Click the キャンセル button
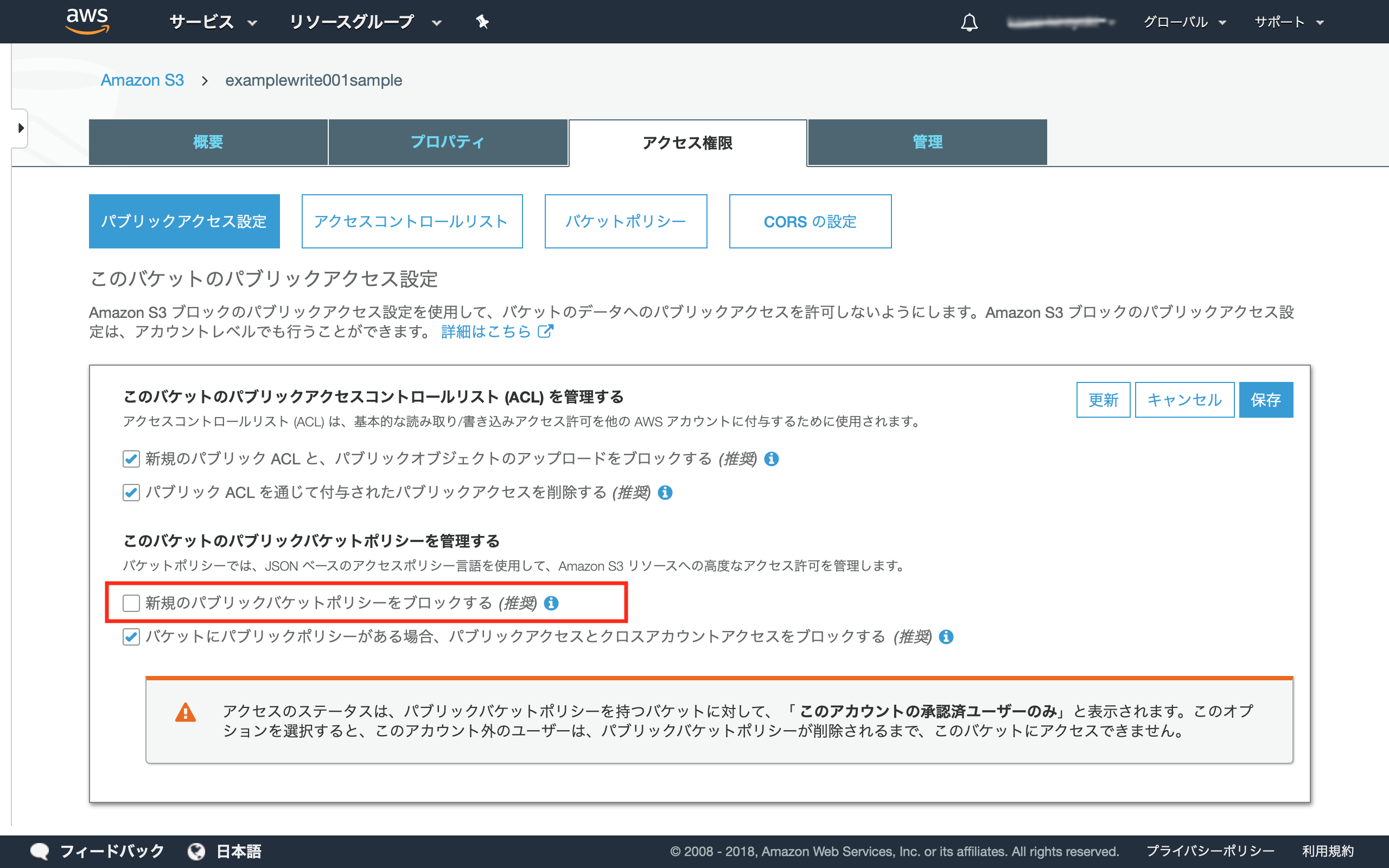The height and width of the screenshot is (868, 1389). [1184, 400]
